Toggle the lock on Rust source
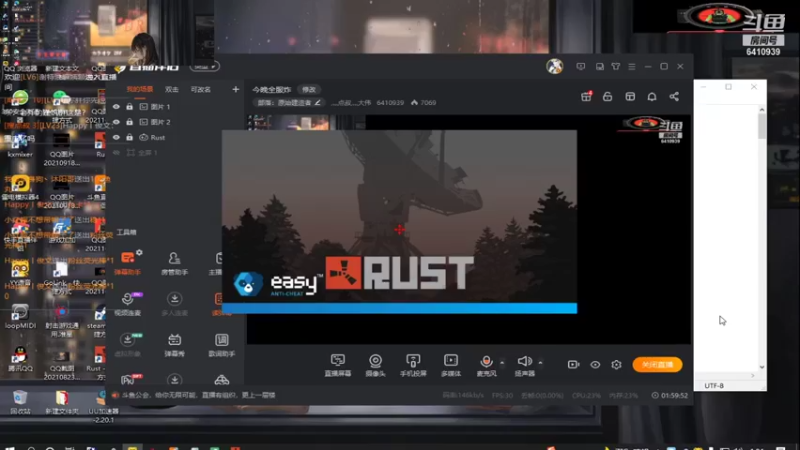Screen dimensions: 800x450 (x=130, y=137)
